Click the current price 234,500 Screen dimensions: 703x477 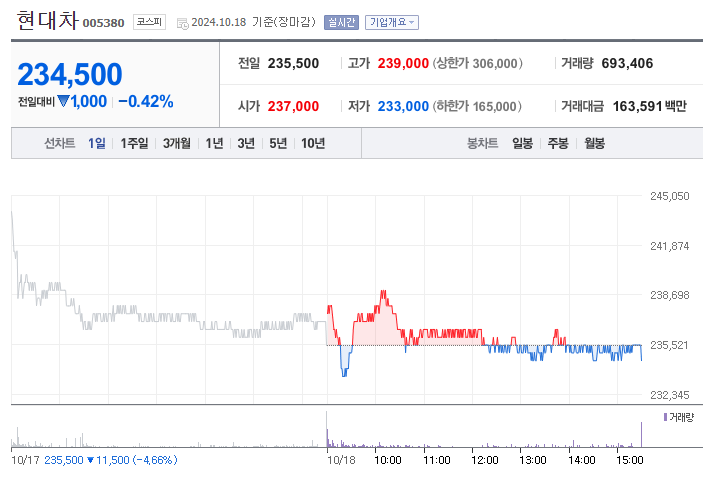pyautogui.click(x=69, y=74)
